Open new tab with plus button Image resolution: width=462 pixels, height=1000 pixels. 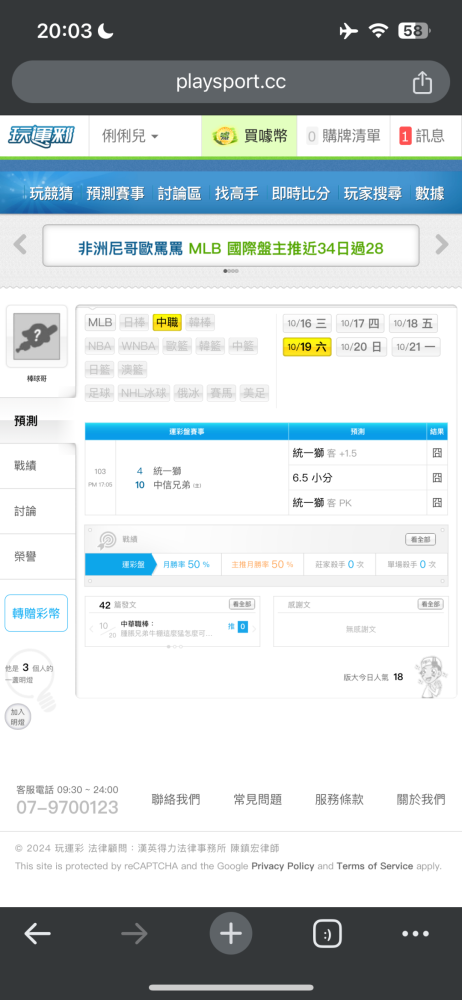pos(231,934)
